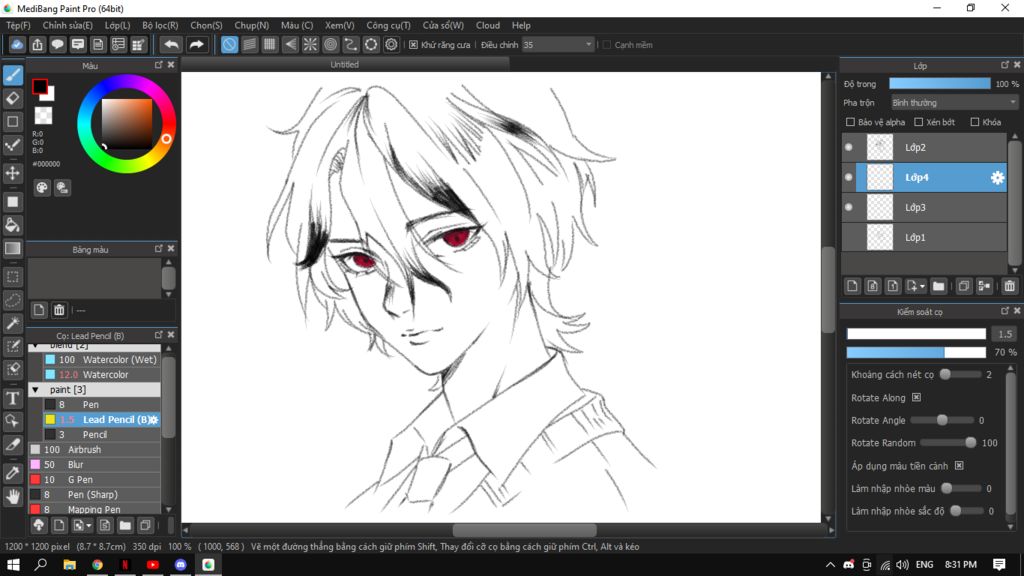This screenshot has width=1024, height=576.
Task: Select the Brush tool in left toolbar
Action: [12, 75]
